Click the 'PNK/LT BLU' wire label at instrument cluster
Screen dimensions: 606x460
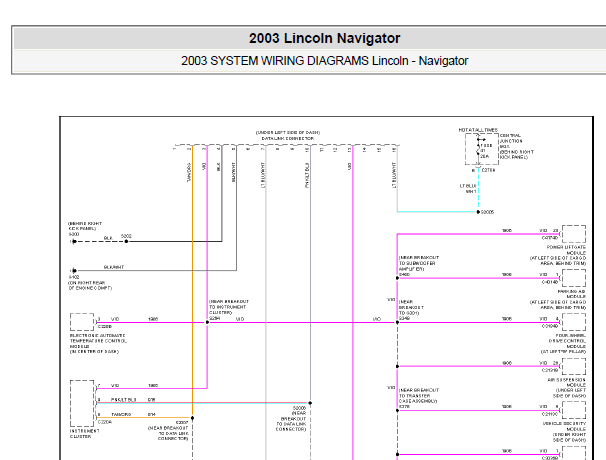[x=124, y=399]
